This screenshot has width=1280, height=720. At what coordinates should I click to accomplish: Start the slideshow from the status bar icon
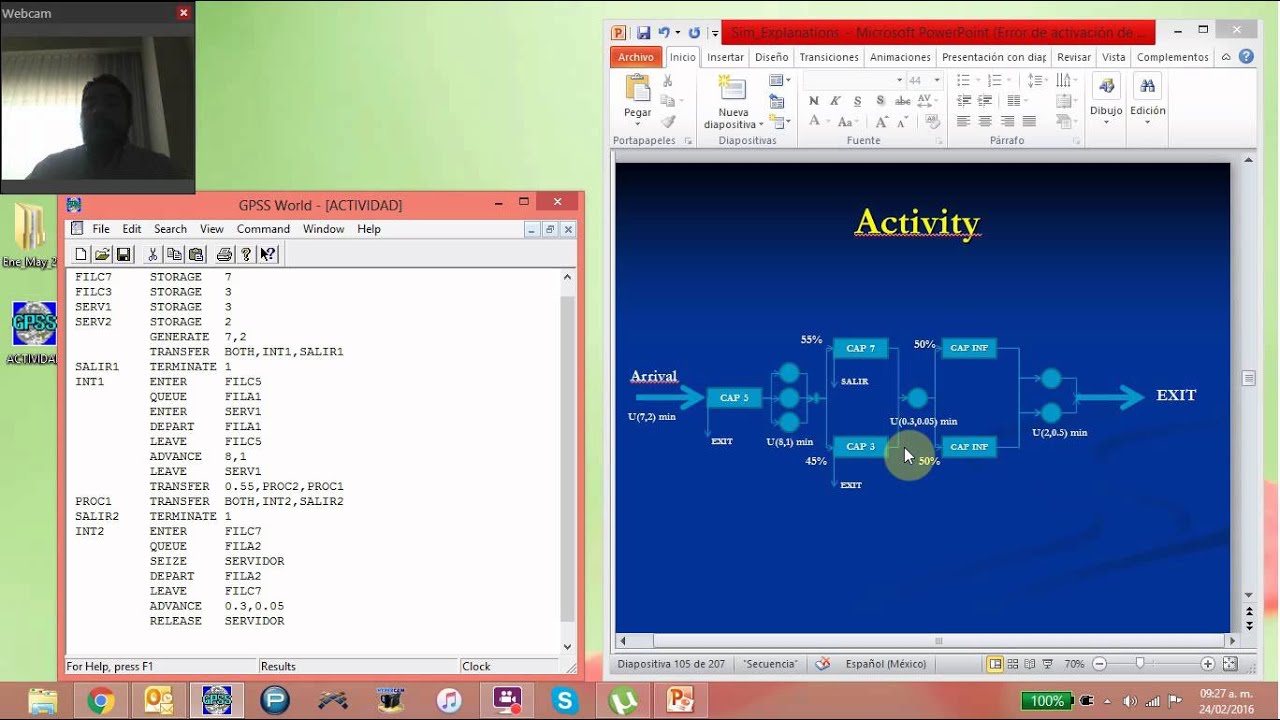pos(1047,664)
